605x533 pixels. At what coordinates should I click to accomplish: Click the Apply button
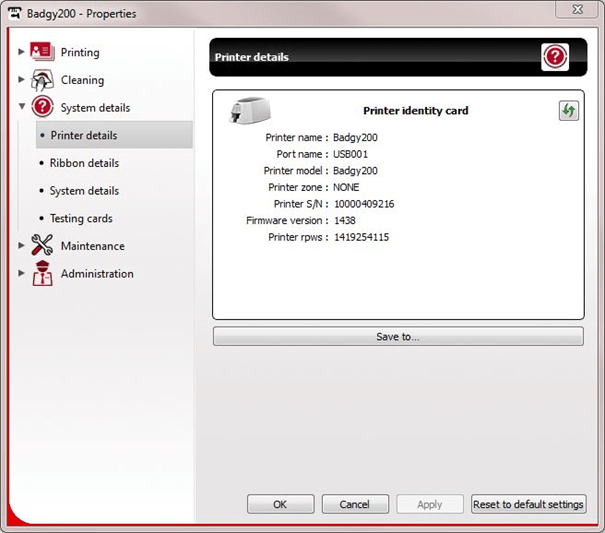coord(430,504)
